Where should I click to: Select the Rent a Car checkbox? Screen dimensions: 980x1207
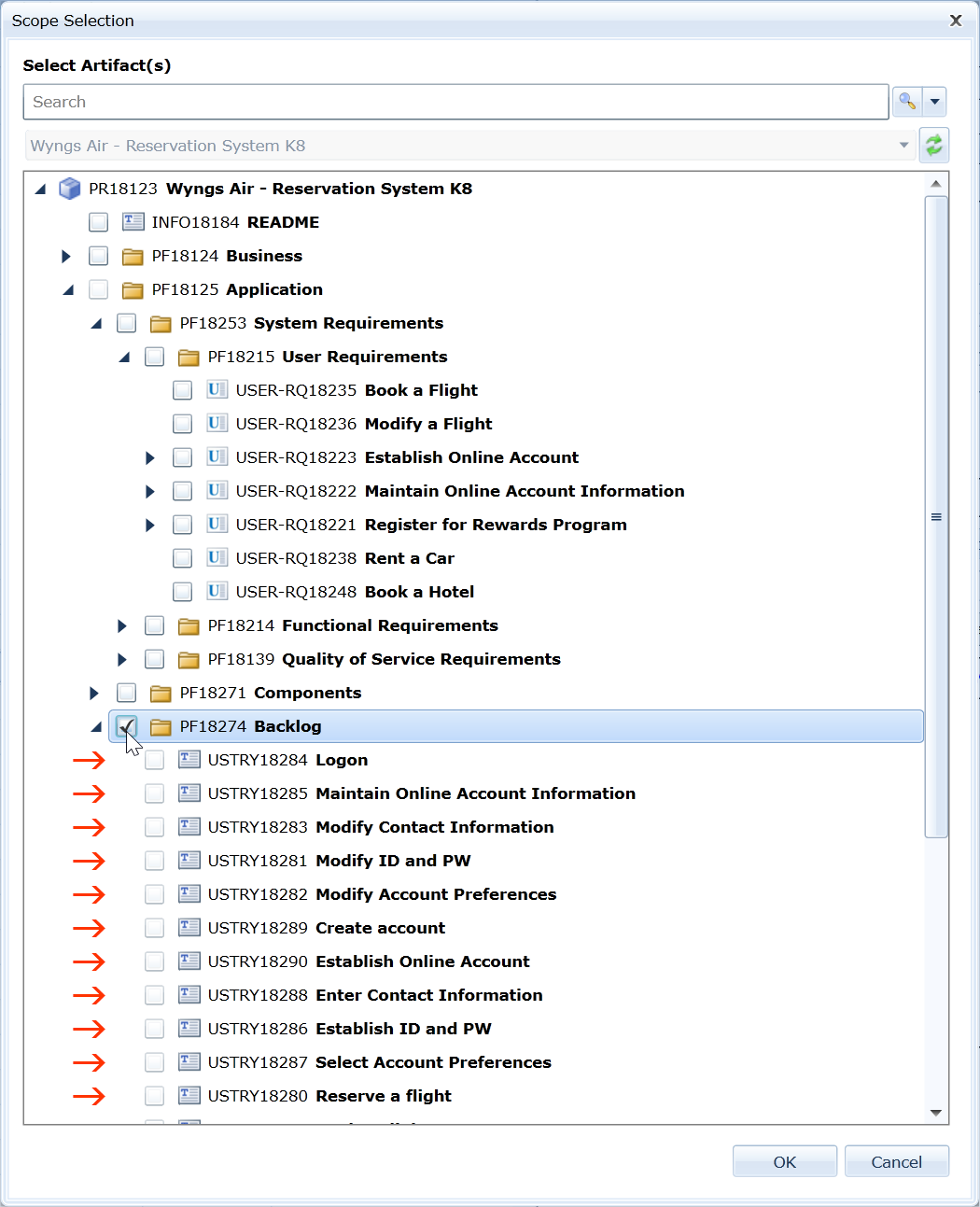(183, 558)
